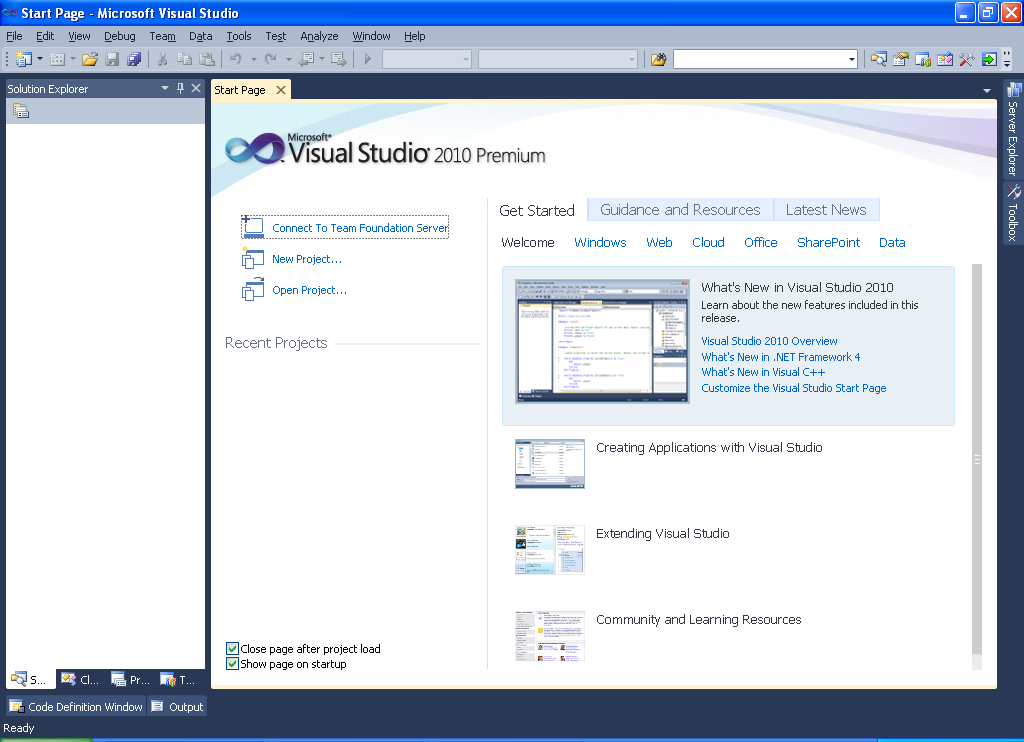
Task: Open Object Browser toolbar icon
Action: click(945, 59)
